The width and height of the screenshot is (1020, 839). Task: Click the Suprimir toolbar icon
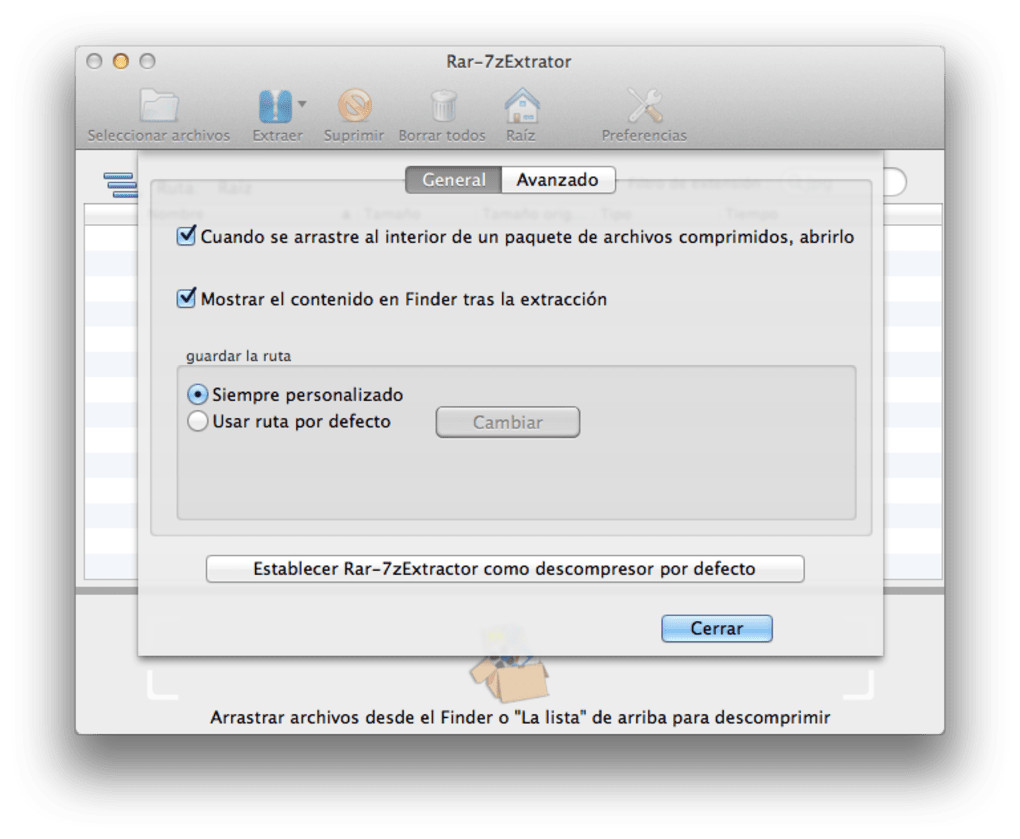tap(355, 106)
